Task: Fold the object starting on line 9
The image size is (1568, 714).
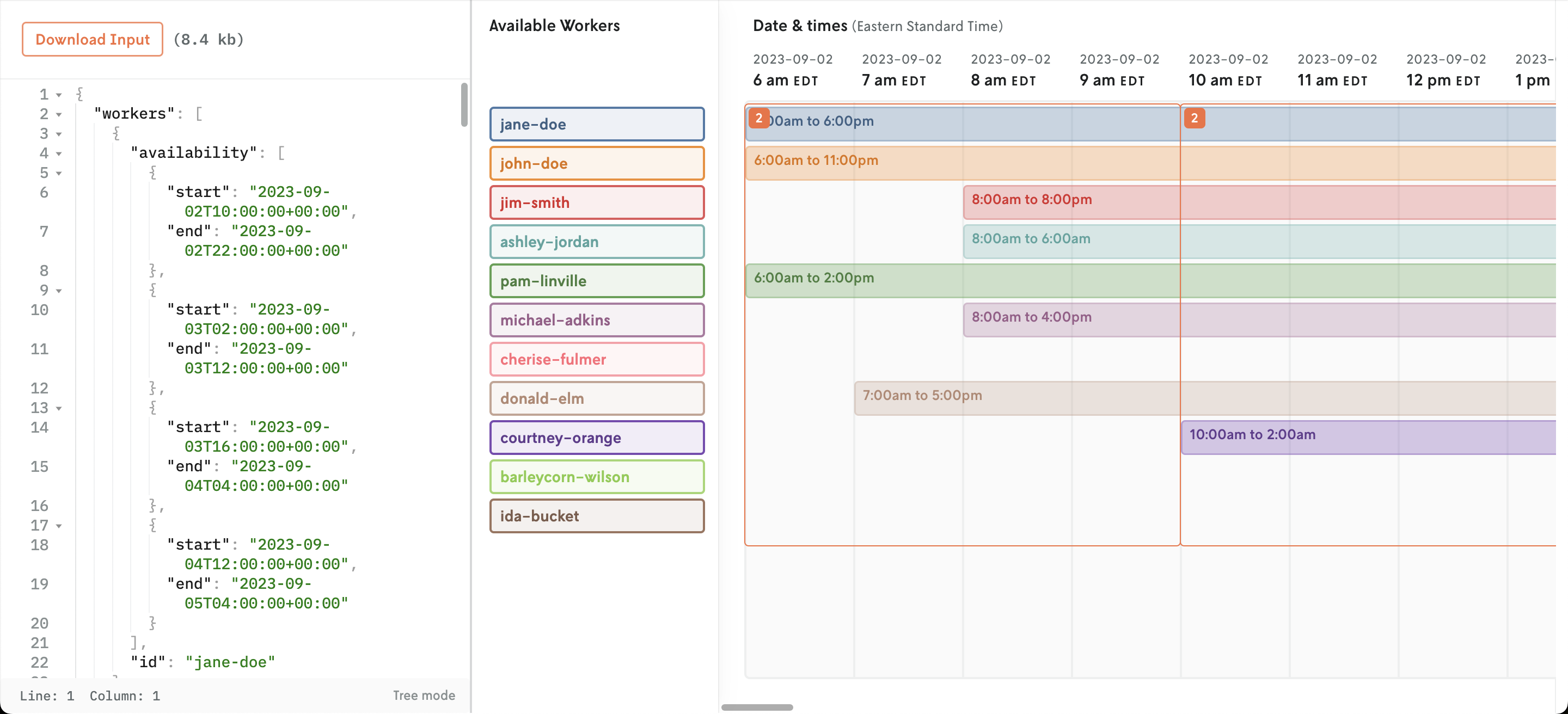Action: [59, 291]
